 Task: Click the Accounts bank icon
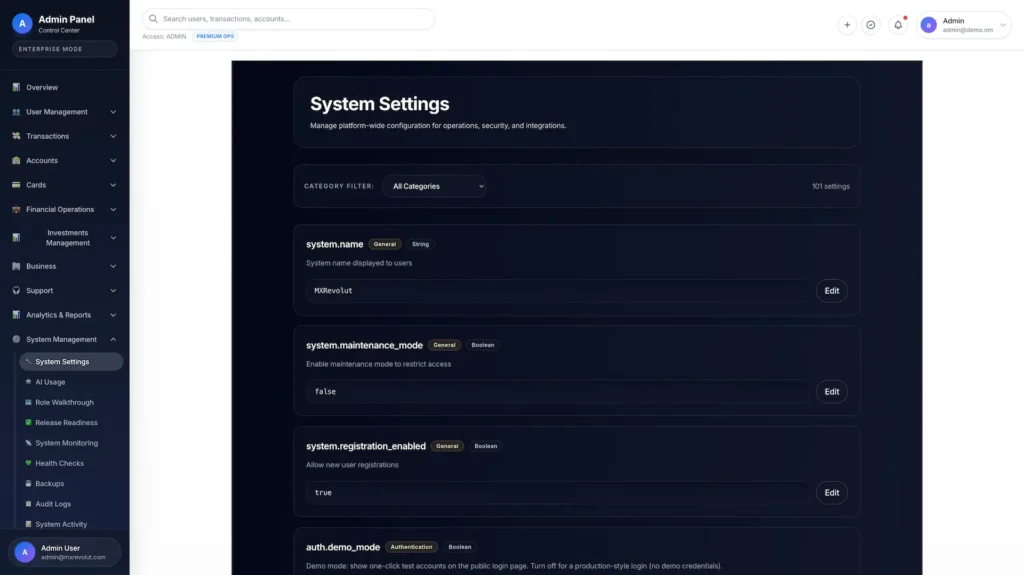click(16, 160)
